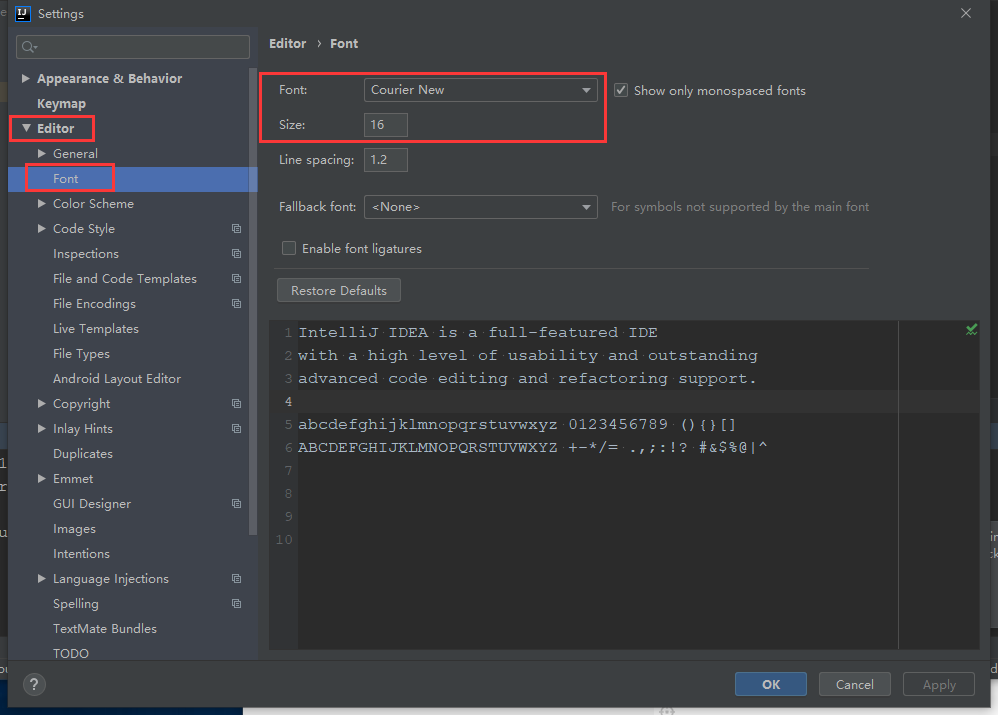998x715 pixels.
Task: Open the Fallback font dropdown
Action: point(481,207)
